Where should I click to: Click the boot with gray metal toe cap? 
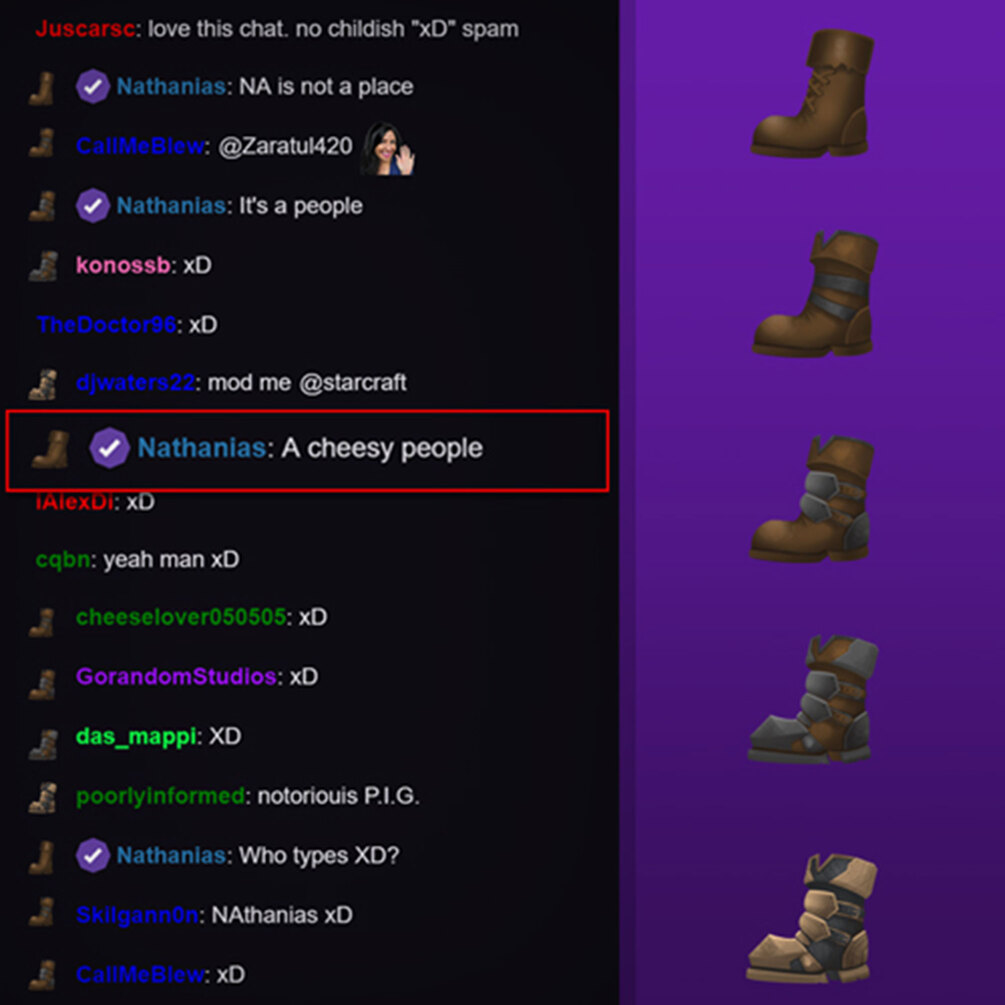pyautogui.click(x=813, y=699)
